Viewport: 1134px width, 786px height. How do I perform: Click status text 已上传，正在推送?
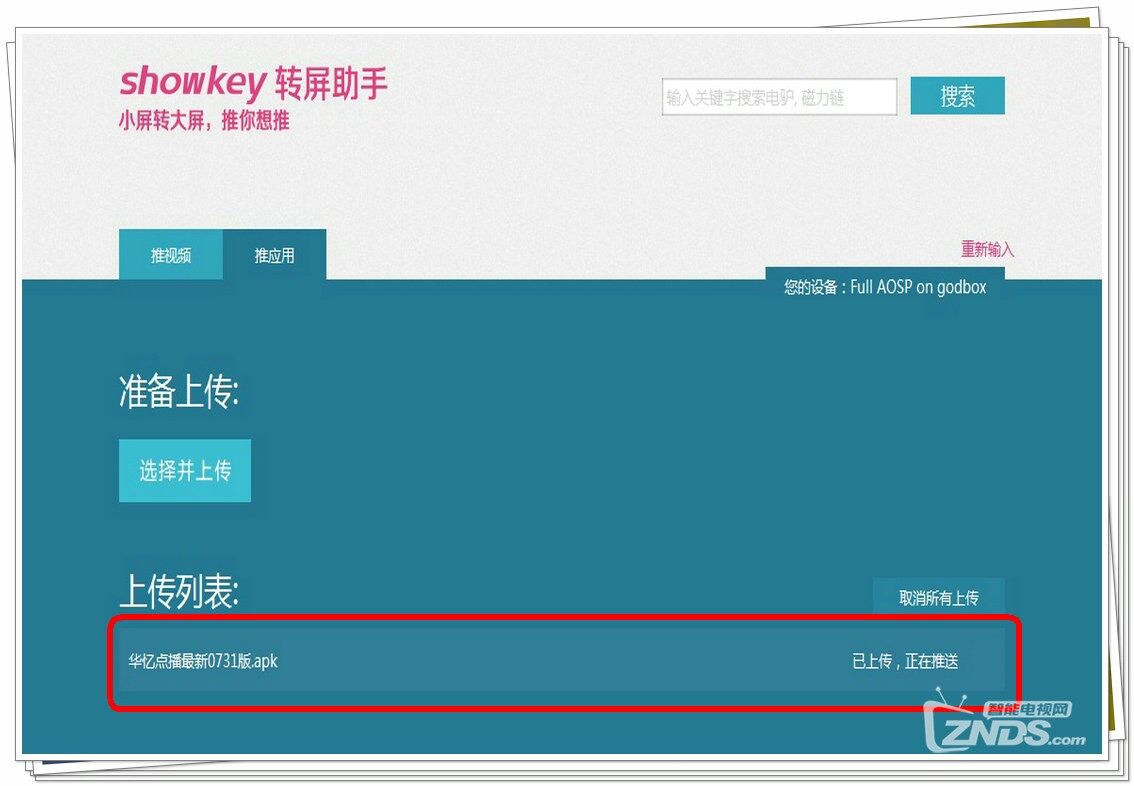(x=905, y=661)
